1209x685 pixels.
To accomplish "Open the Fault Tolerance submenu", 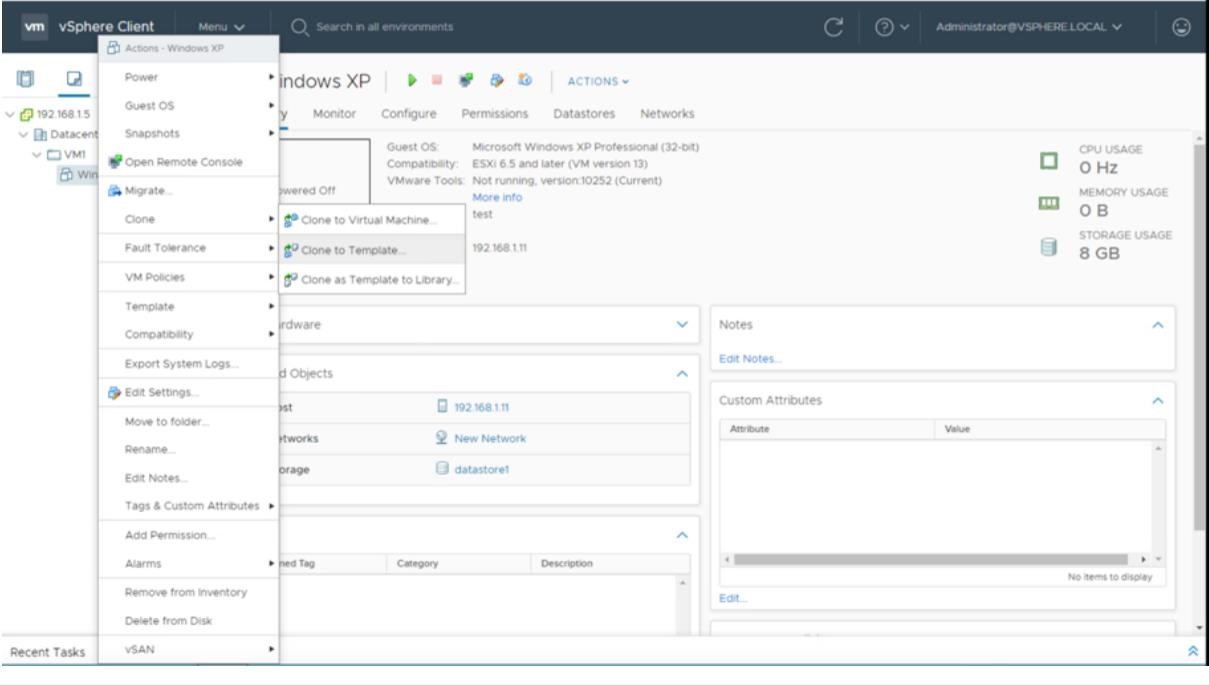I will click(188, 248).
